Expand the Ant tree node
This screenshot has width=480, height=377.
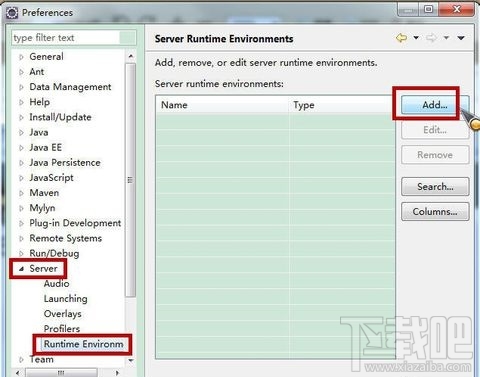coord(21,72)
